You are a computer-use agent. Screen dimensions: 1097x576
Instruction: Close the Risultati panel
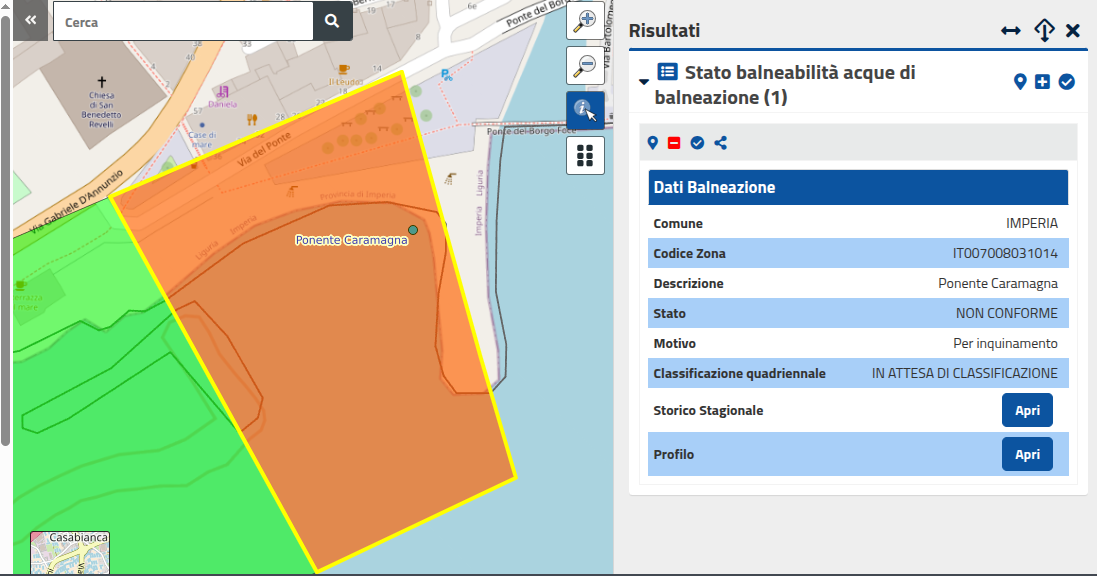click(1073, 31)
